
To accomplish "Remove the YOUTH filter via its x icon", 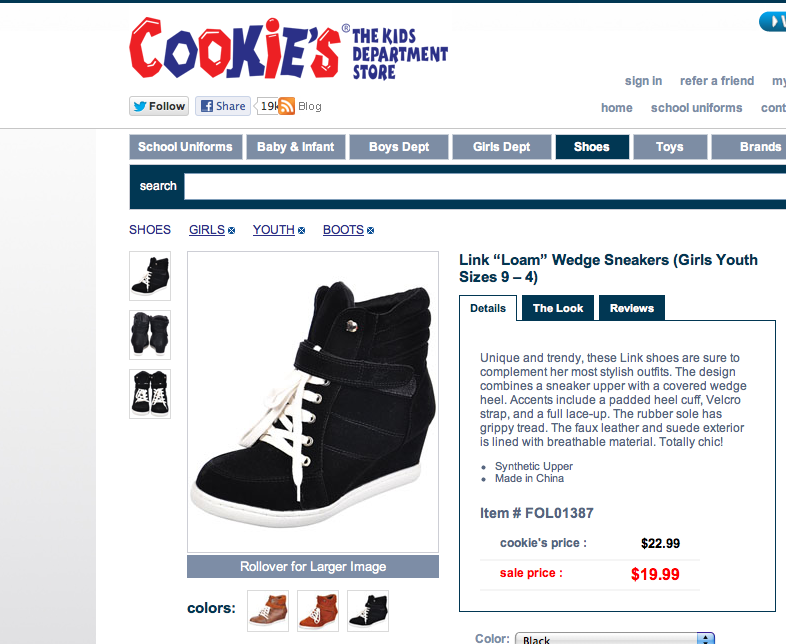I will (x=301, y=231).
